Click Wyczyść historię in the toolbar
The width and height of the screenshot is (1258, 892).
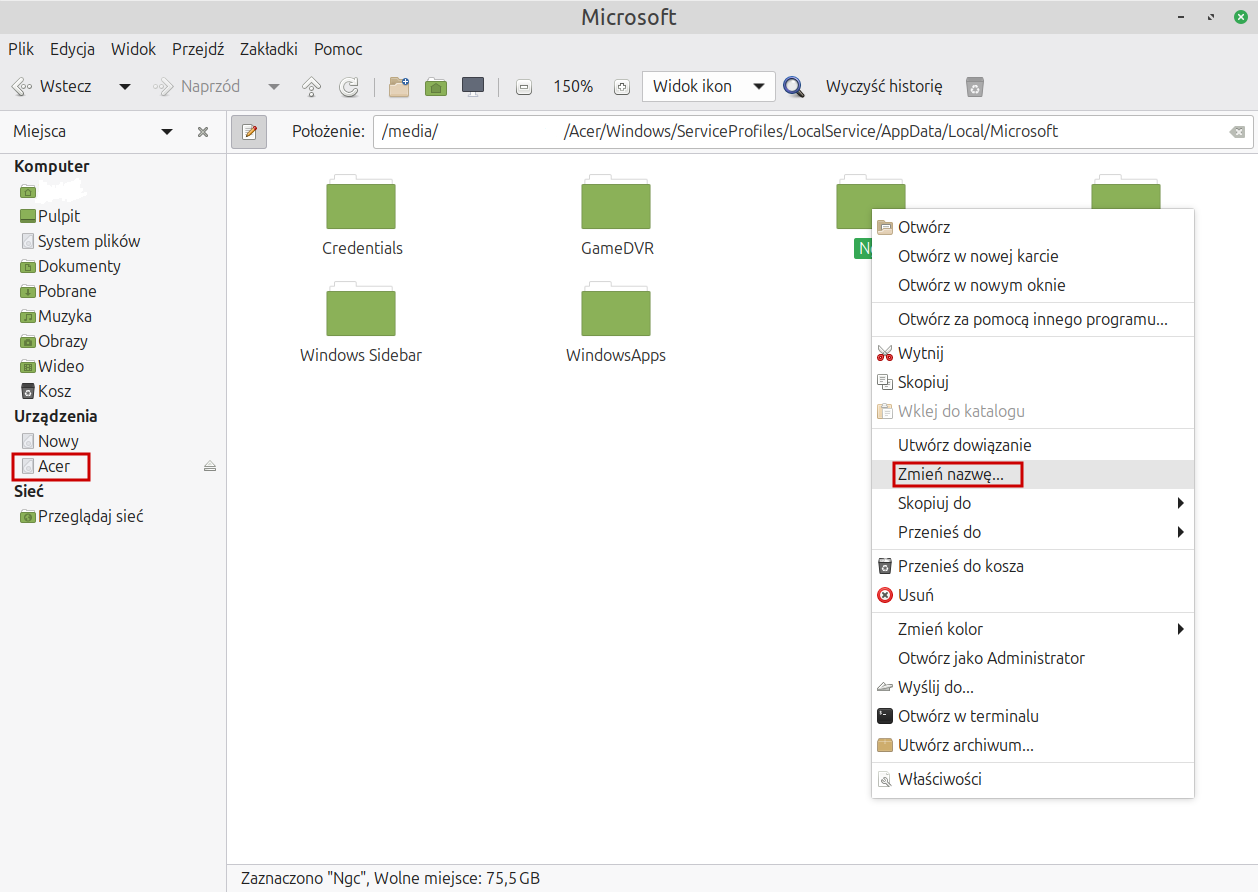coord(884,87)
